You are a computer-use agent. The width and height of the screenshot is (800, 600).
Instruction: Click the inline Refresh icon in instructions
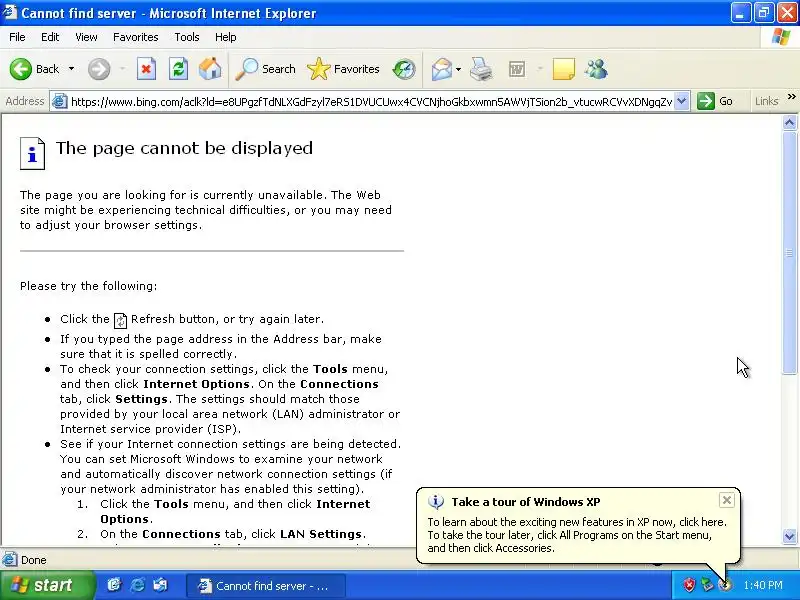[x=120, y=320]
